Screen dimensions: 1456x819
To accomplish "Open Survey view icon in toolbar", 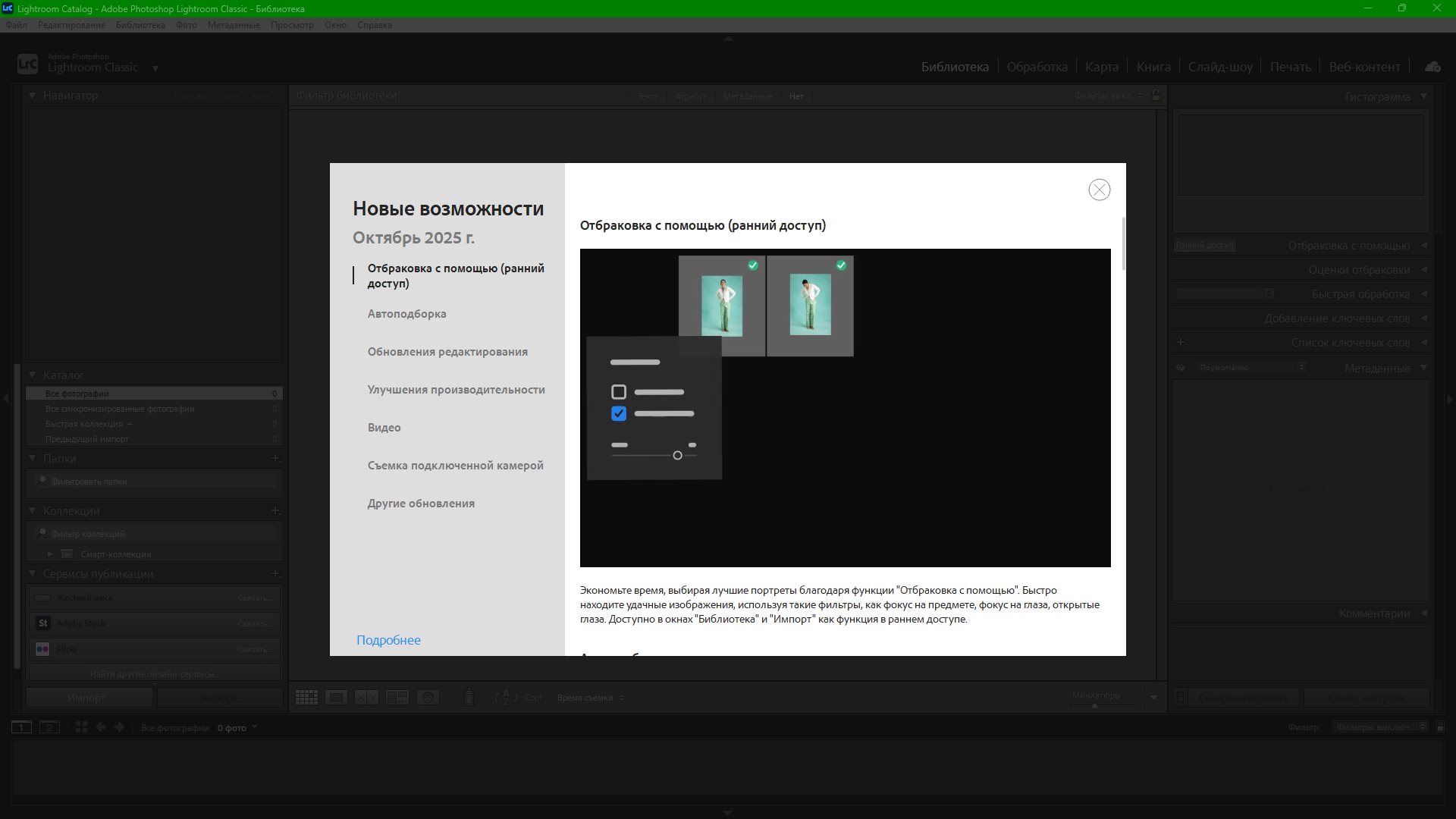I will [x=397, y=698].
